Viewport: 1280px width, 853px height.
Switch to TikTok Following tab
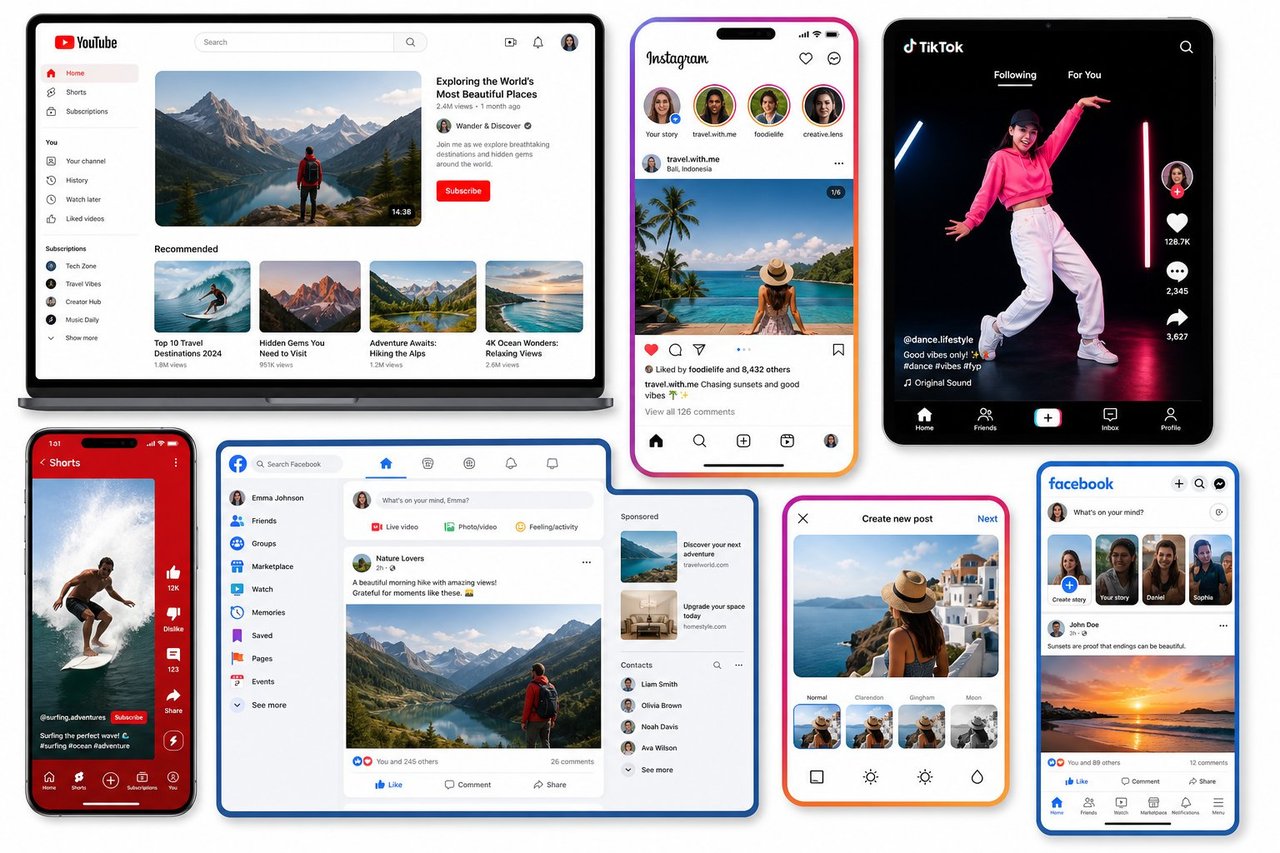(1015, 75)
